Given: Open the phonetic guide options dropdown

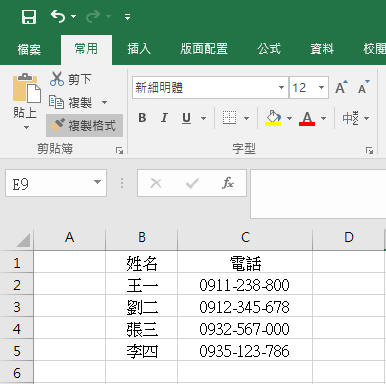Looking at the screenshot, I should coord(366,118).
